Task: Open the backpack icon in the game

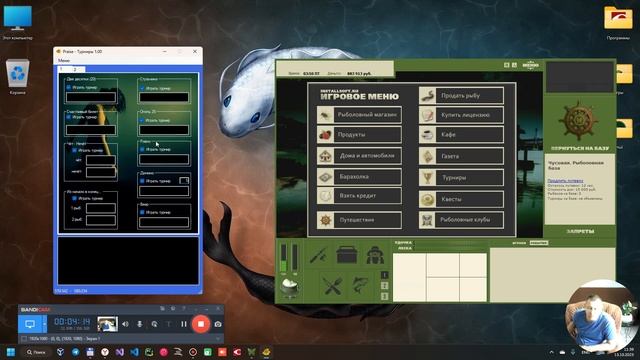Action: point(375,256)
